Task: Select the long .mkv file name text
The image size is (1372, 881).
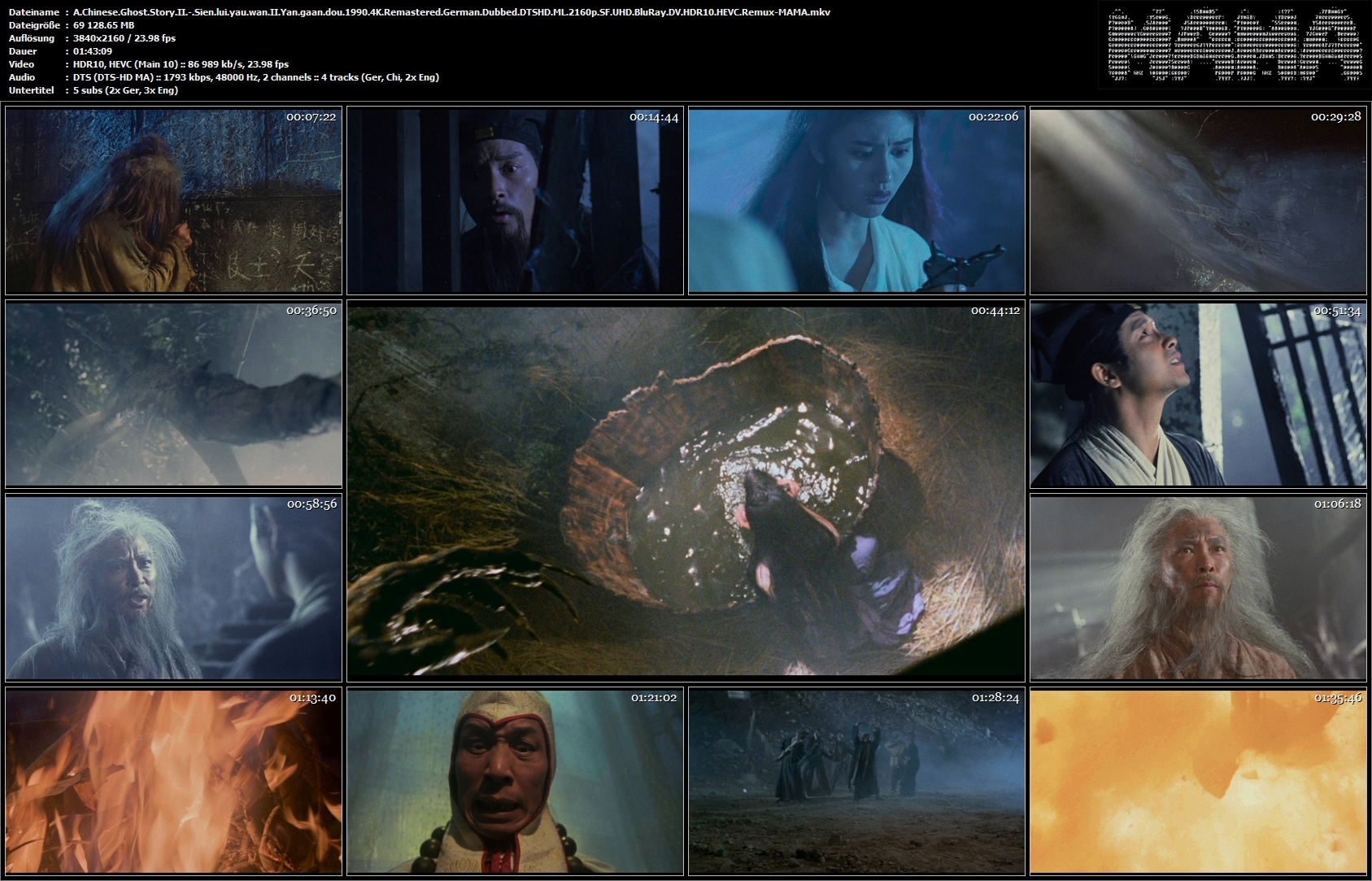Action: click(451, 12)
